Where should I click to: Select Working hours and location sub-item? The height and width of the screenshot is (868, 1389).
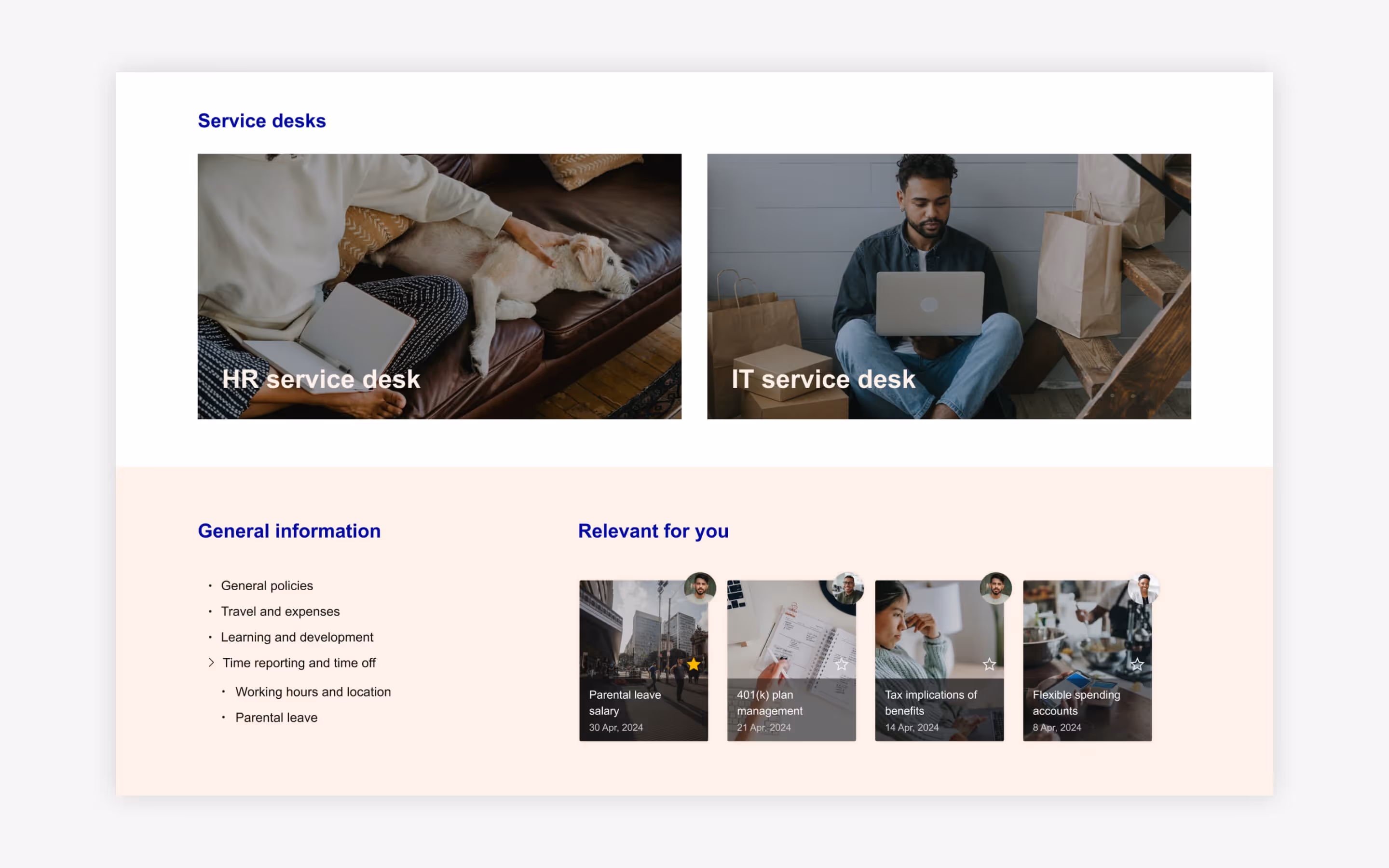(x=313, y=692)
